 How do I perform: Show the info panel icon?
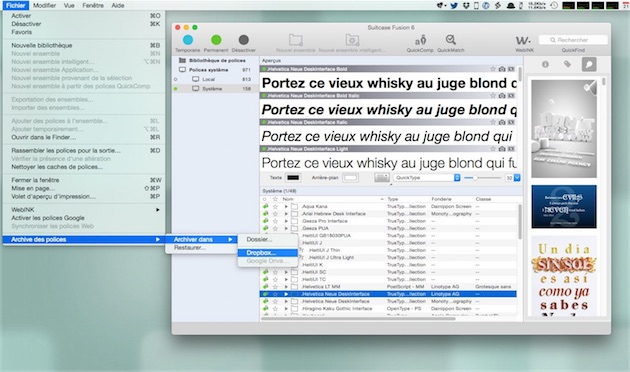[545, 64]
